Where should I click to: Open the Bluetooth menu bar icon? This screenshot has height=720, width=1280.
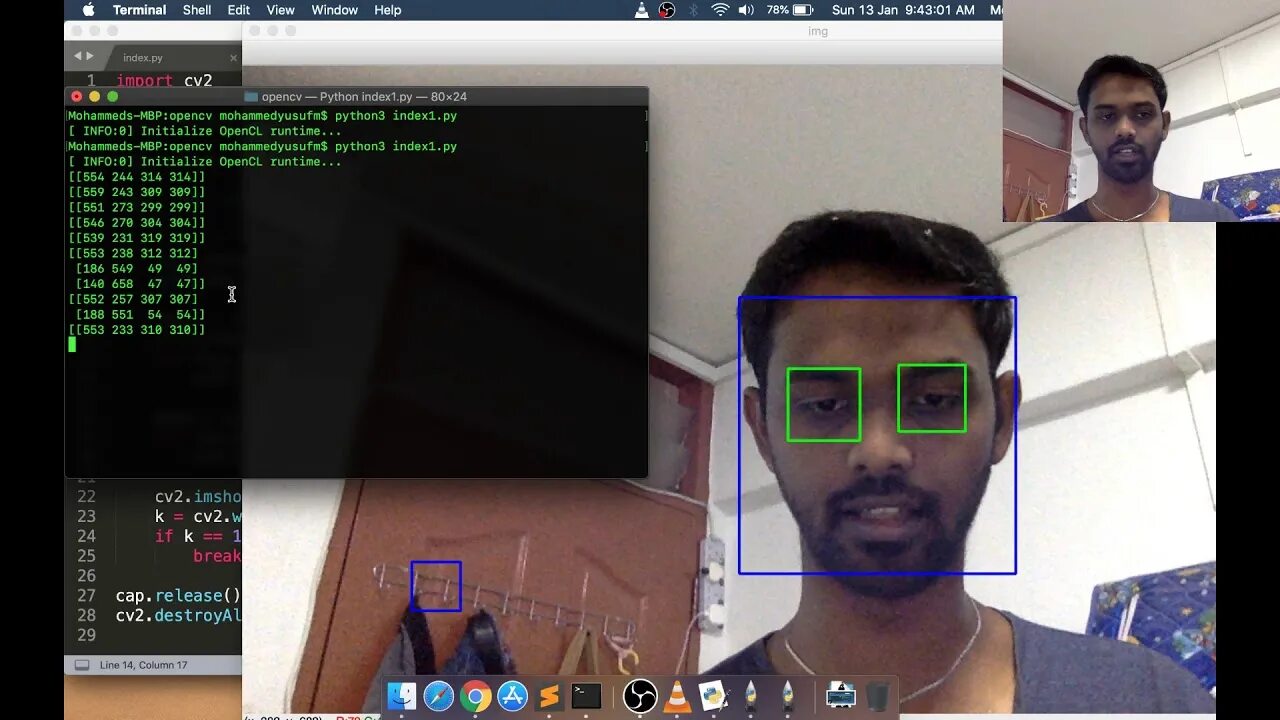pyautogui.click(x=693, y=10)
